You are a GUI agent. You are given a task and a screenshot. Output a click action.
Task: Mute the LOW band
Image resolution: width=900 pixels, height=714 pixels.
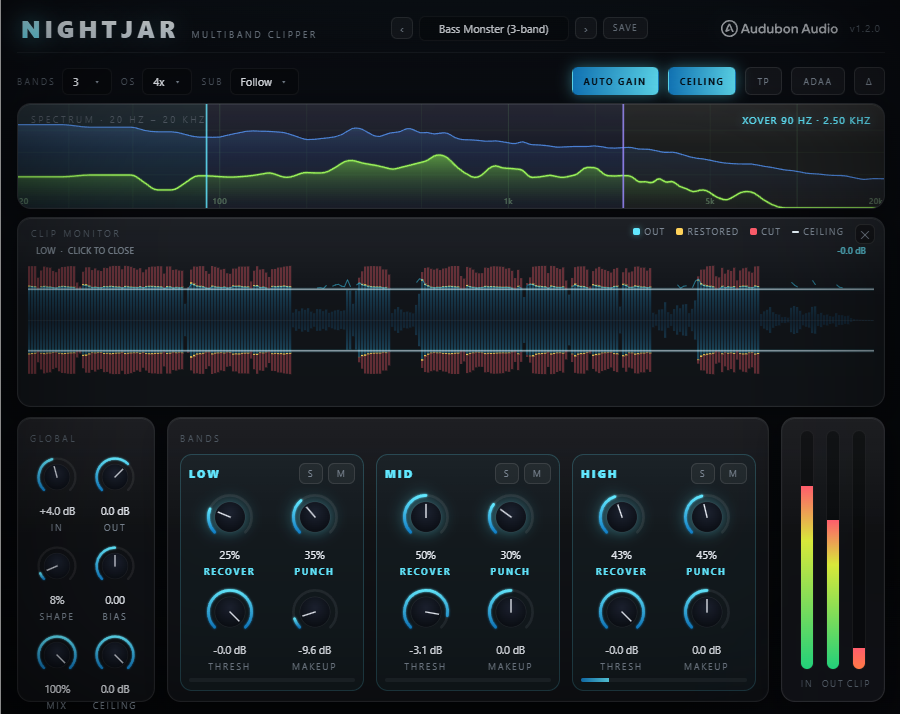tap(341, 474)
